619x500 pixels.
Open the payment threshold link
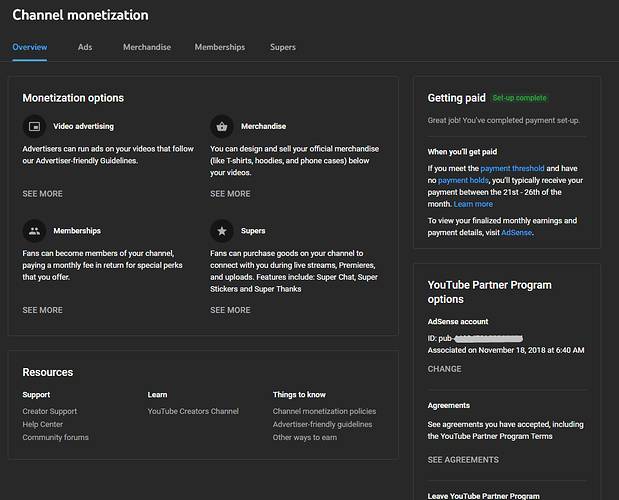tap(512, 169)
